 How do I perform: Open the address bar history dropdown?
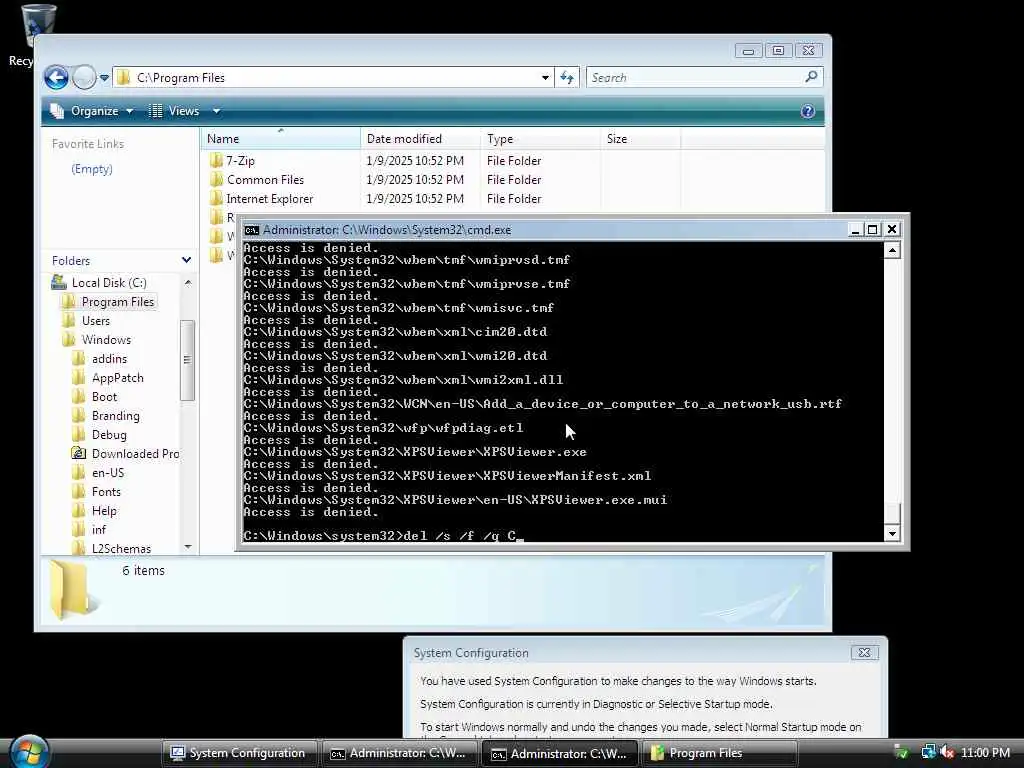pyautogui.click(x=545, y=78)
